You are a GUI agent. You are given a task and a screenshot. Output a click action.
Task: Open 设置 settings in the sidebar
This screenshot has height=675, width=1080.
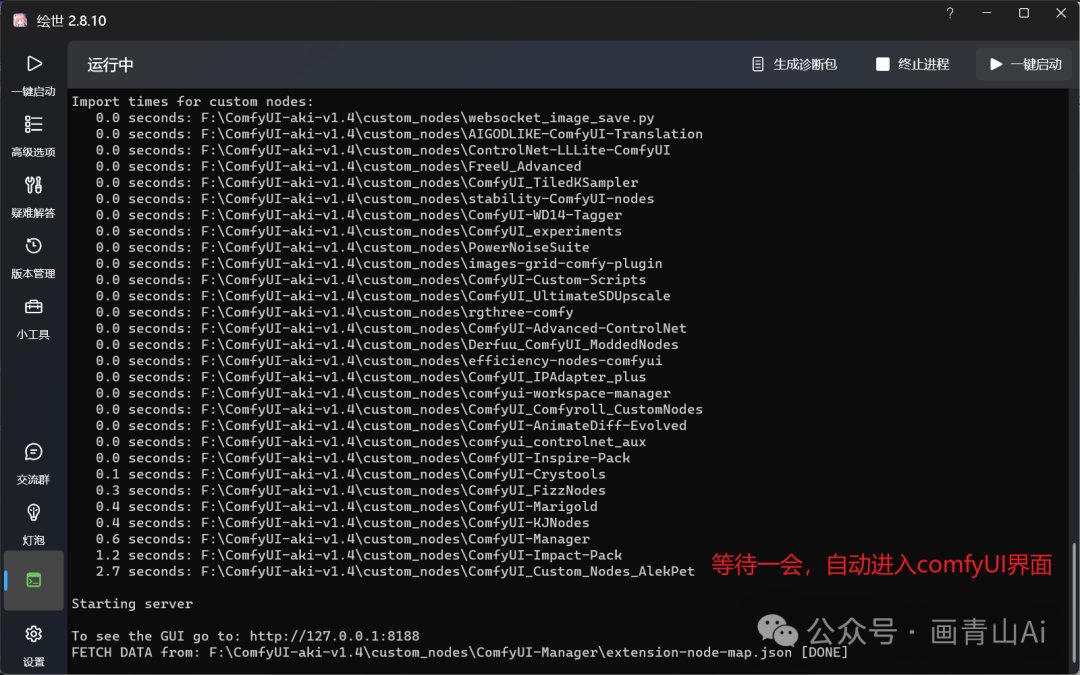click(33, 645)
